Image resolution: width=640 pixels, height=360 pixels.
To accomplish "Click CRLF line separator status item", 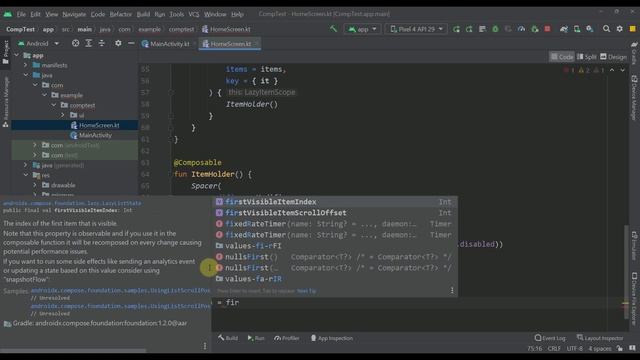I will point(554,349).
